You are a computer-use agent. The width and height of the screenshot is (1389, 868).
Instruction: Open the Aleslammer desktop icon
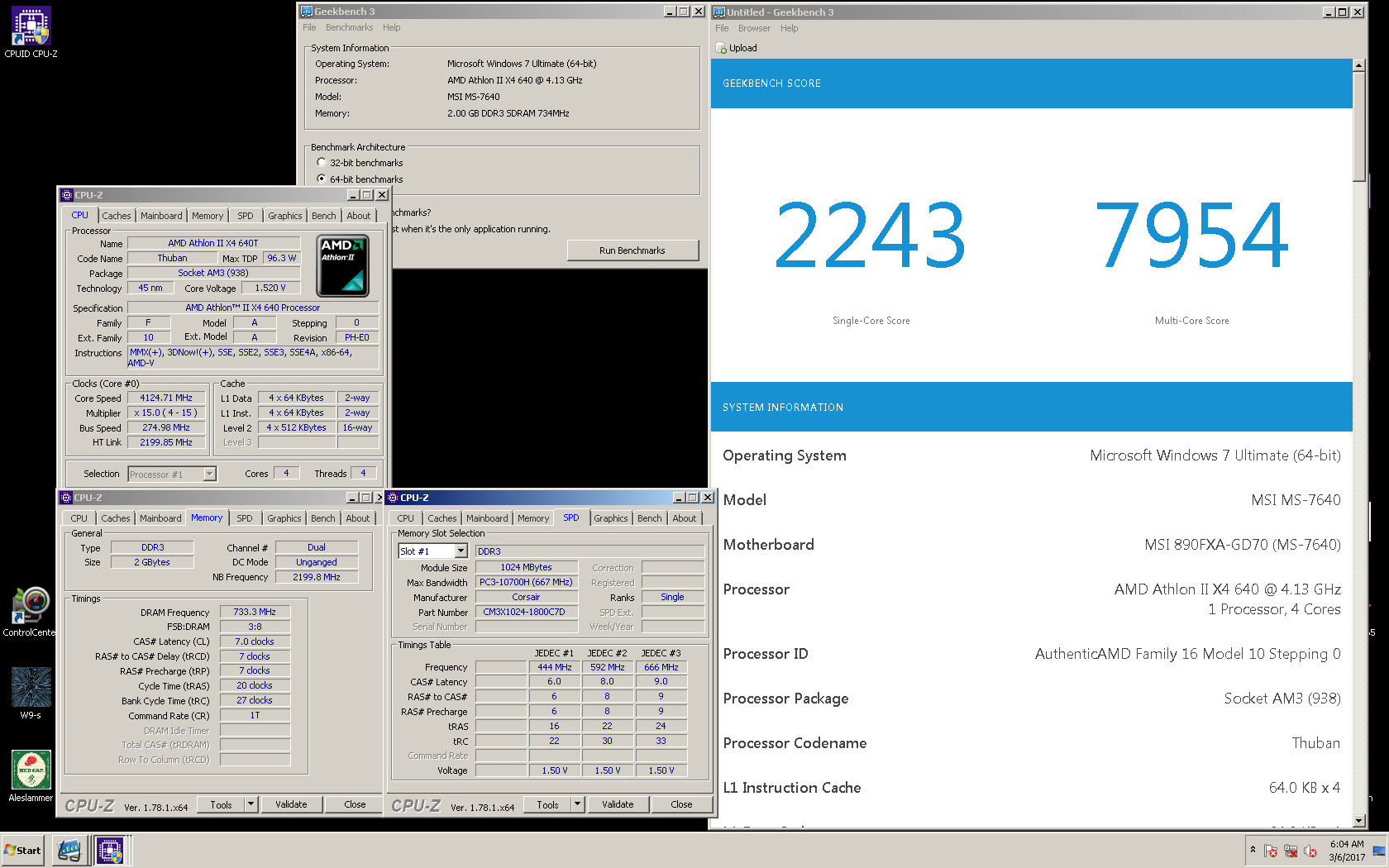[31, 775]
